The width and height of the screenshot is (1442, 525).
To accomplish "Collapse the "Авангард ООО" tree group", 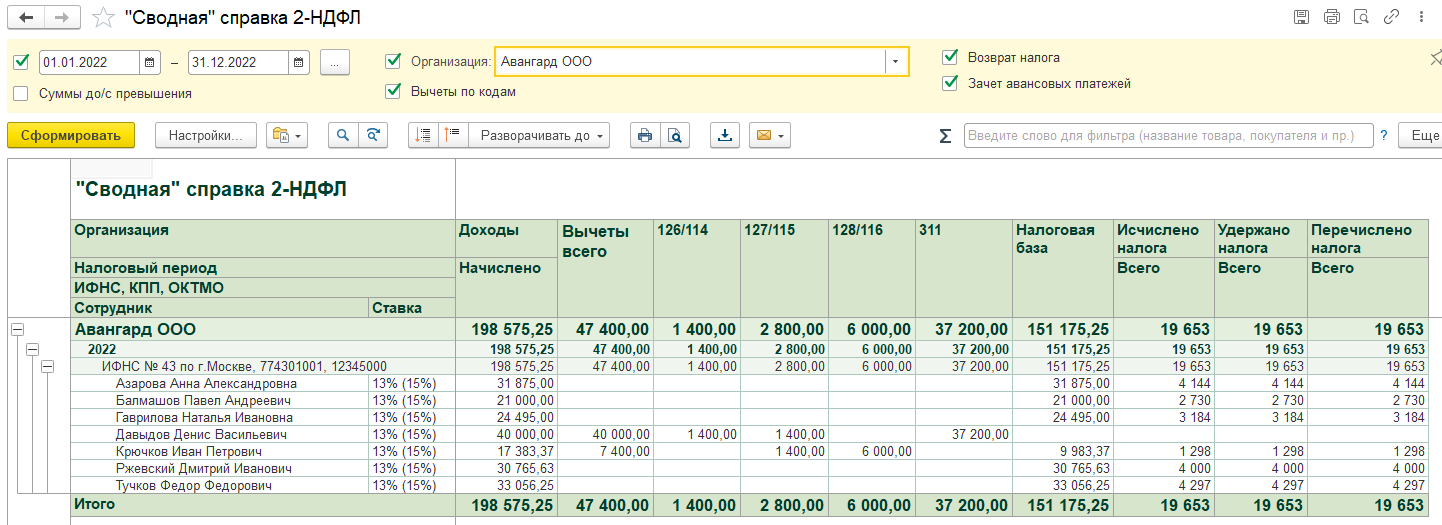I will pos(17,329).
